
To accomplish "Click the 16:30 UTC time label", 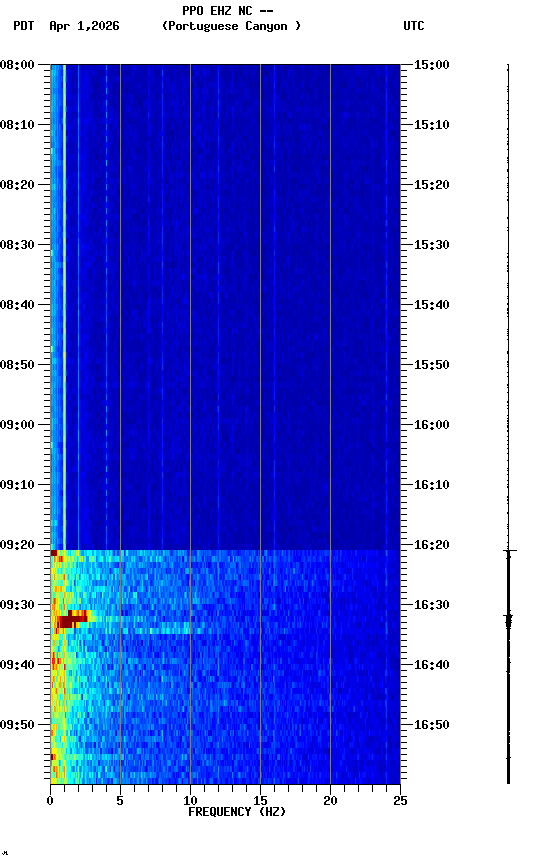I will pos(432,605).
